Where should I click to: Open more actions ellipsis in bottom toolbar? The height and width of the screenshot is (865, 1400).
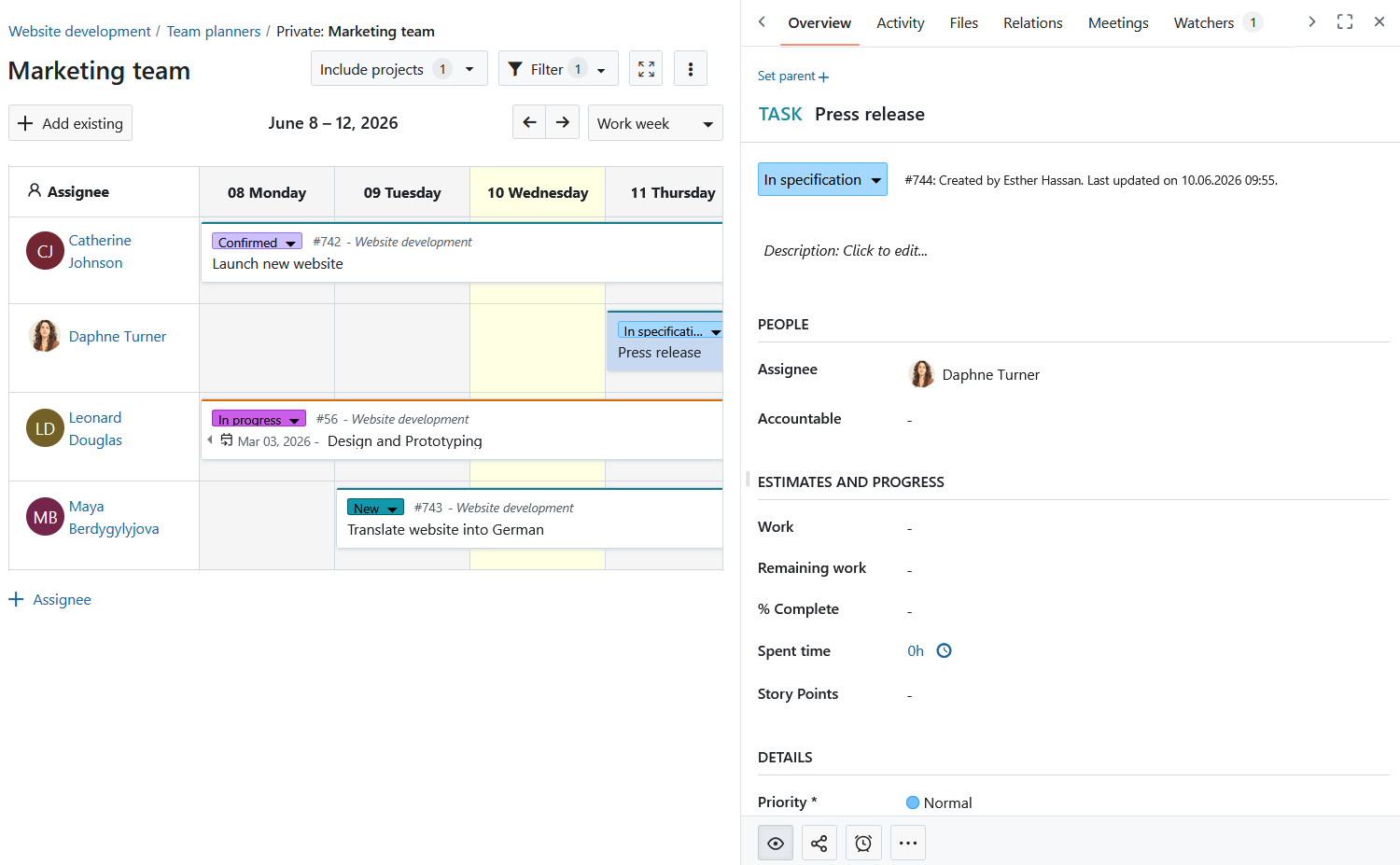tap(908, 844)
